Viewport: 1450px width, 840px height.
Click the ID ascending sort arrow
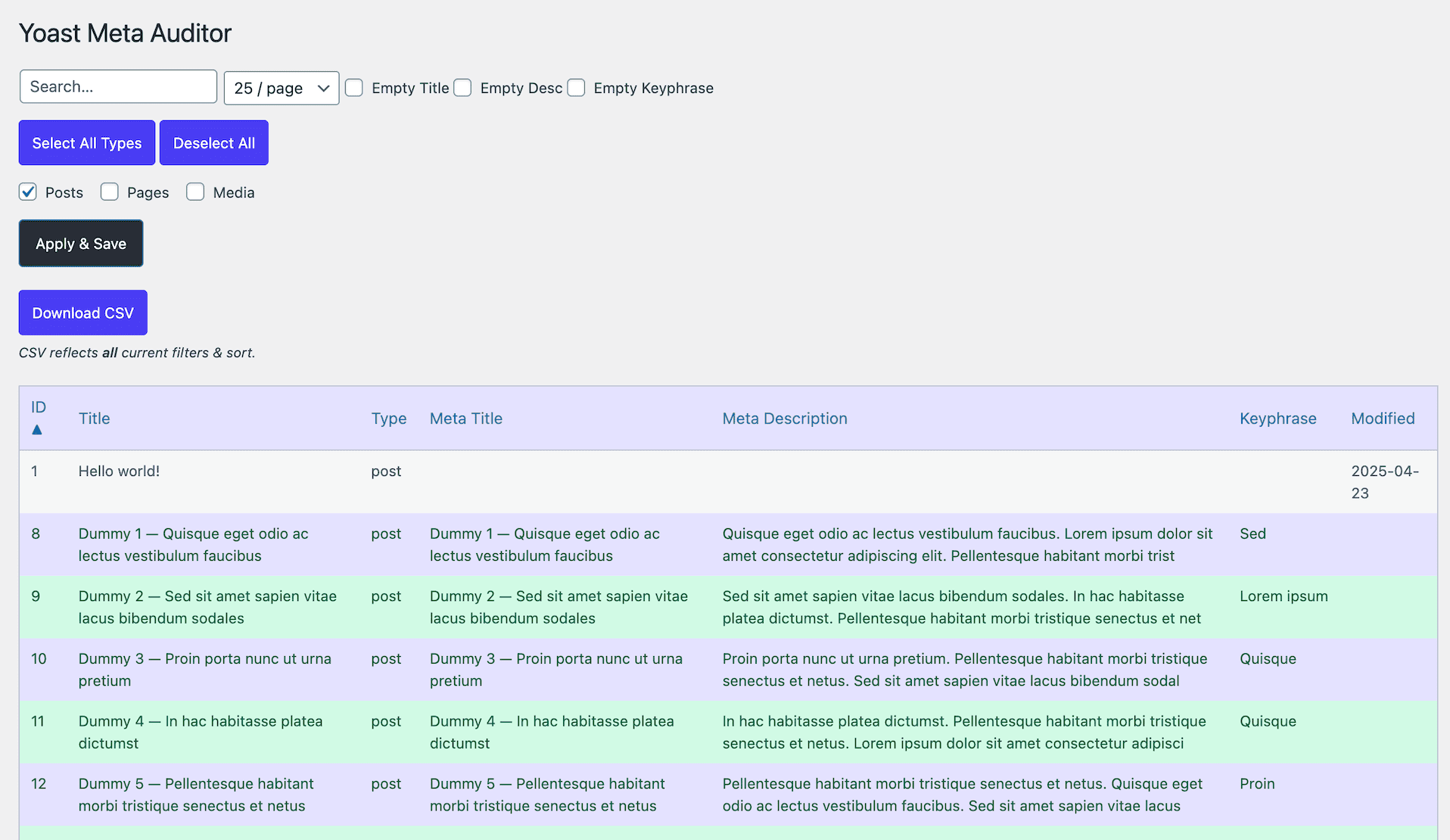point(36,430)
